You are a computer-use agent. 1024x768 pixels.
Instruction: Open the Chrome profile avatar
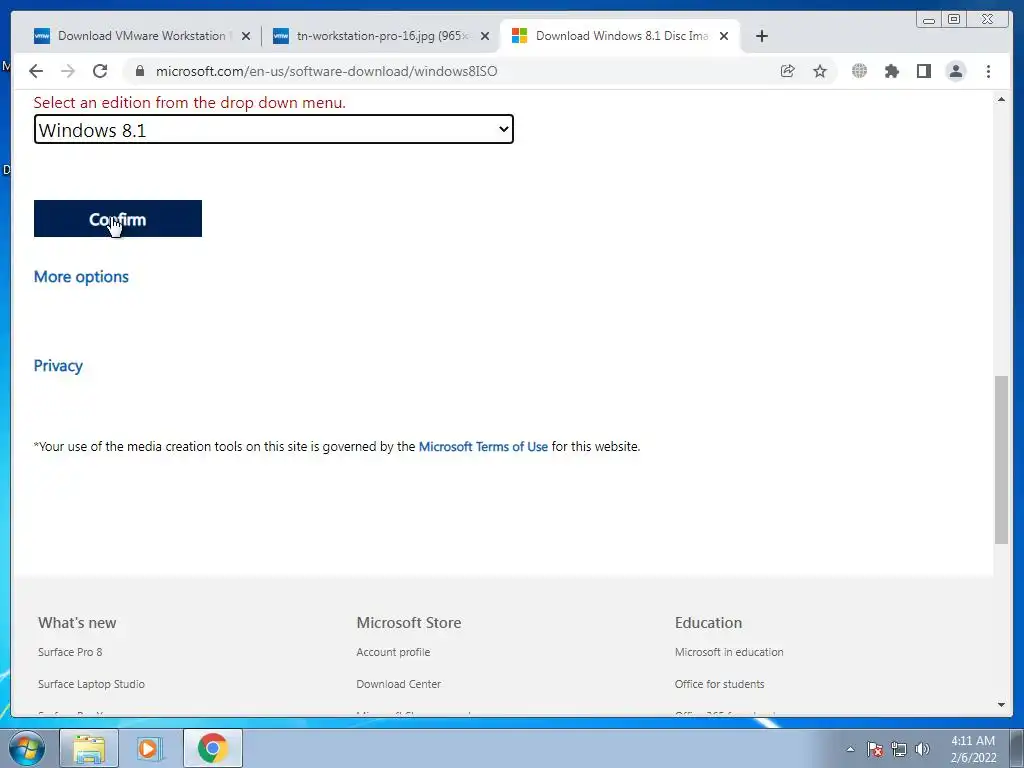955,71
